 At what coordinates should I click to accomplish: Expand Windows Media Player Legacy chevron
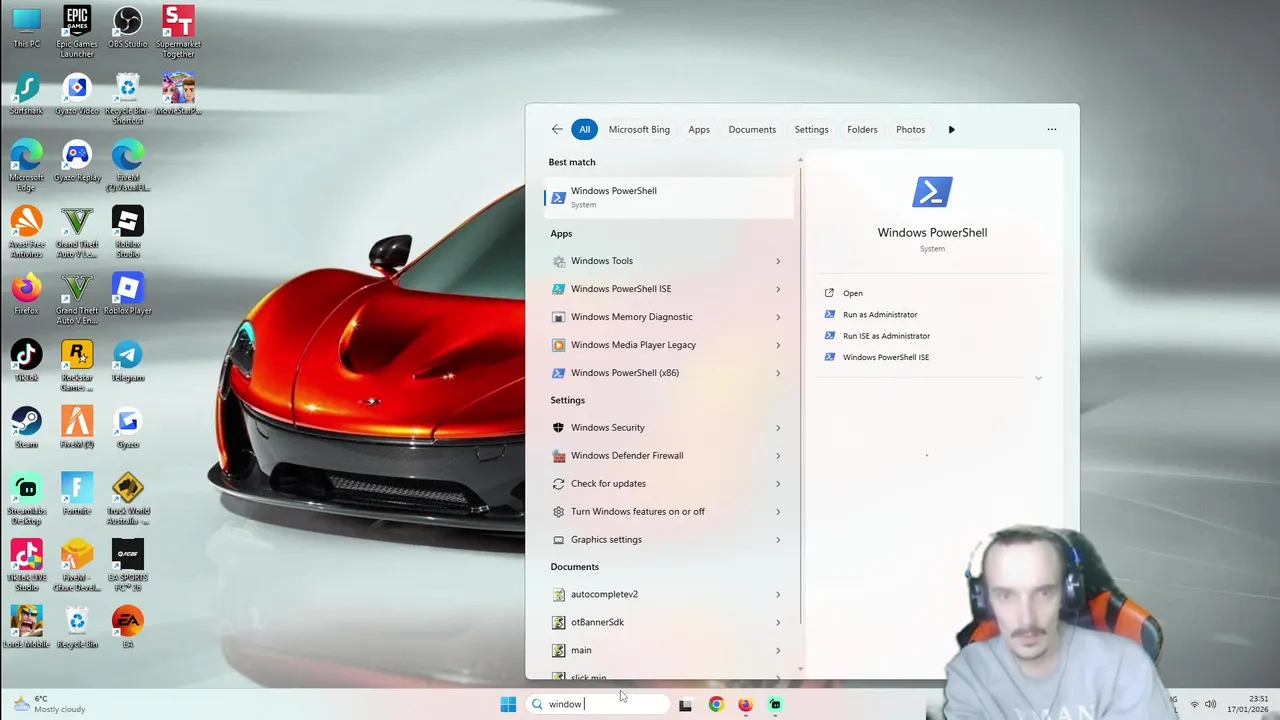tap(778, 345)
